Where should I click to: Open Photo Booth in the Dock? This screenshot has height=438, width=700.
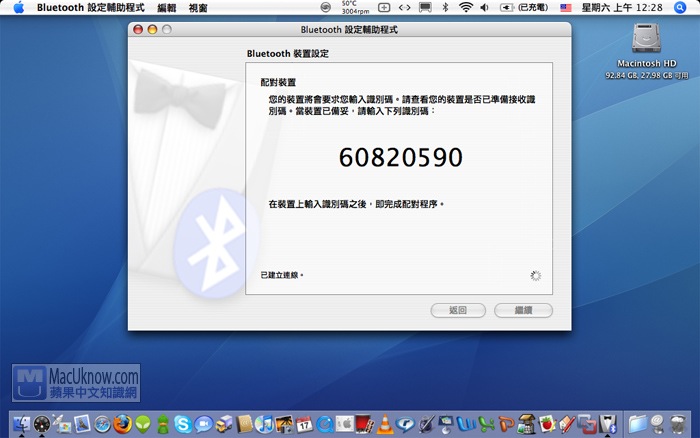[365, 424]
